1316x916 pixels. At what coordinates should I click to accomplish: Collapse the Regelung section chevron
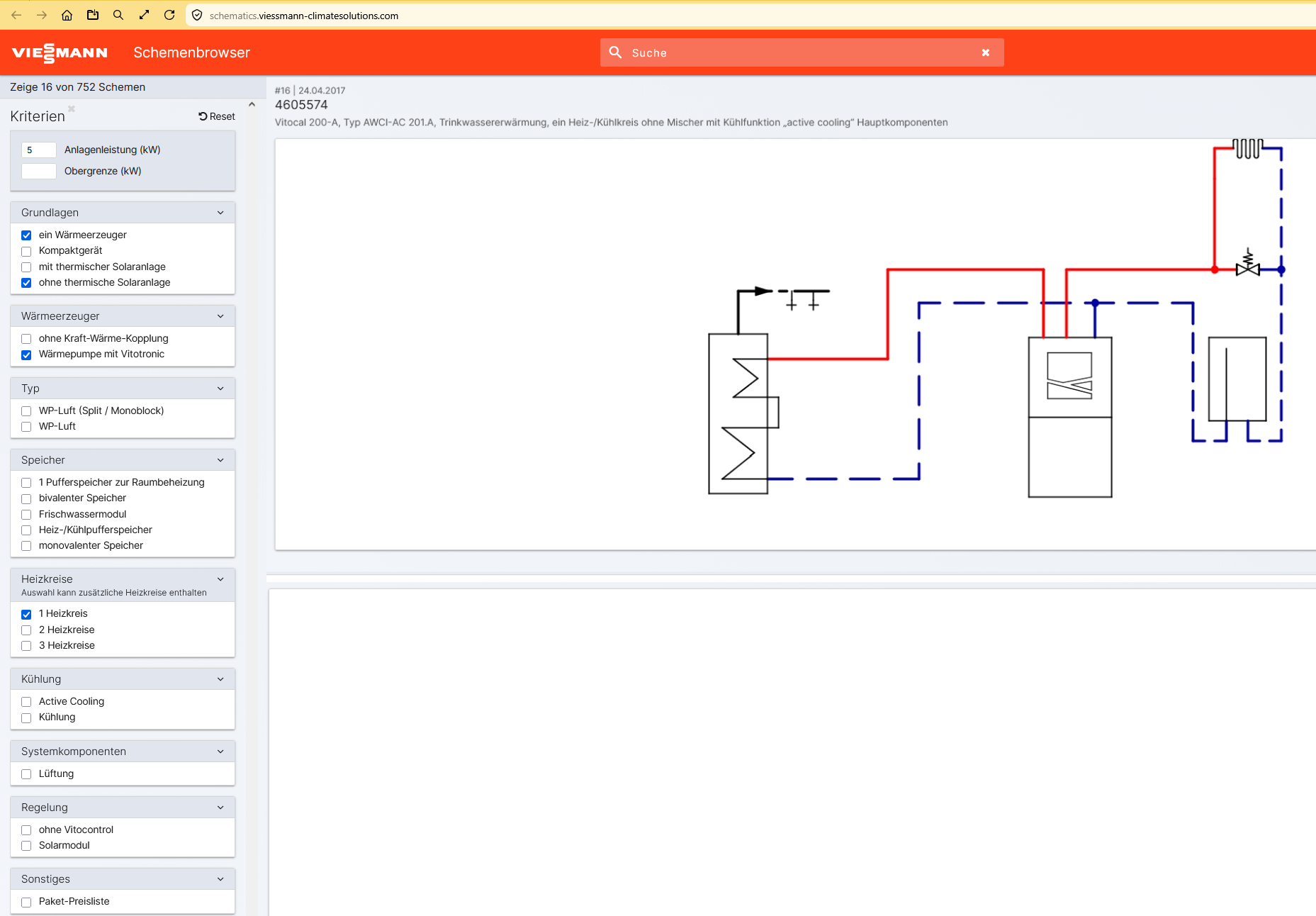pos(220,808)
